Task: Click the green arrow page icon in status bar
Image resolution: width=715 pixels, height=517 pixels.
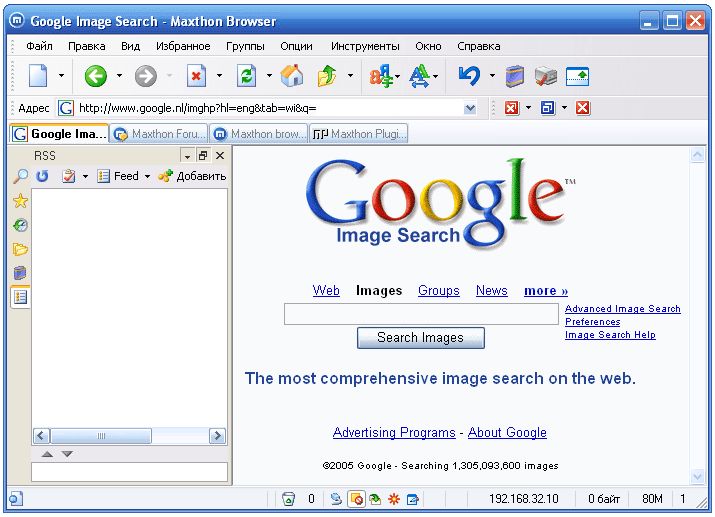Action: coord(375,499)
